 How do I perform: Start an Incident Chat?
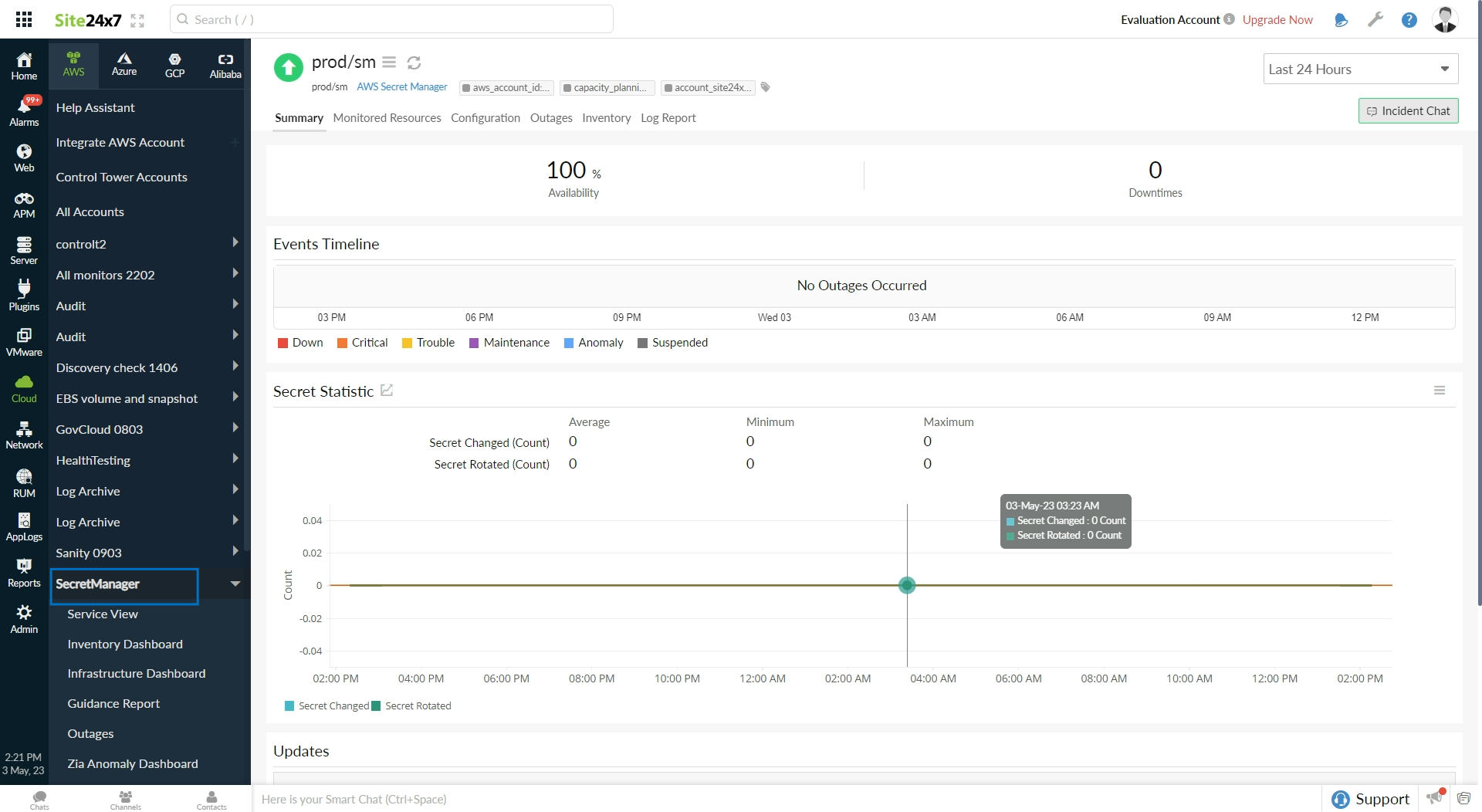pos(1408,110)
